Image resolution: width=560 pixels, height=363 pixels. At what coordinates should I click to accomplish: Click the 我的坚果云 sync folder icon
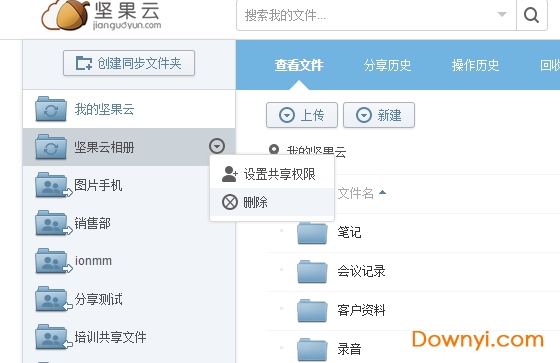[51, 109]
